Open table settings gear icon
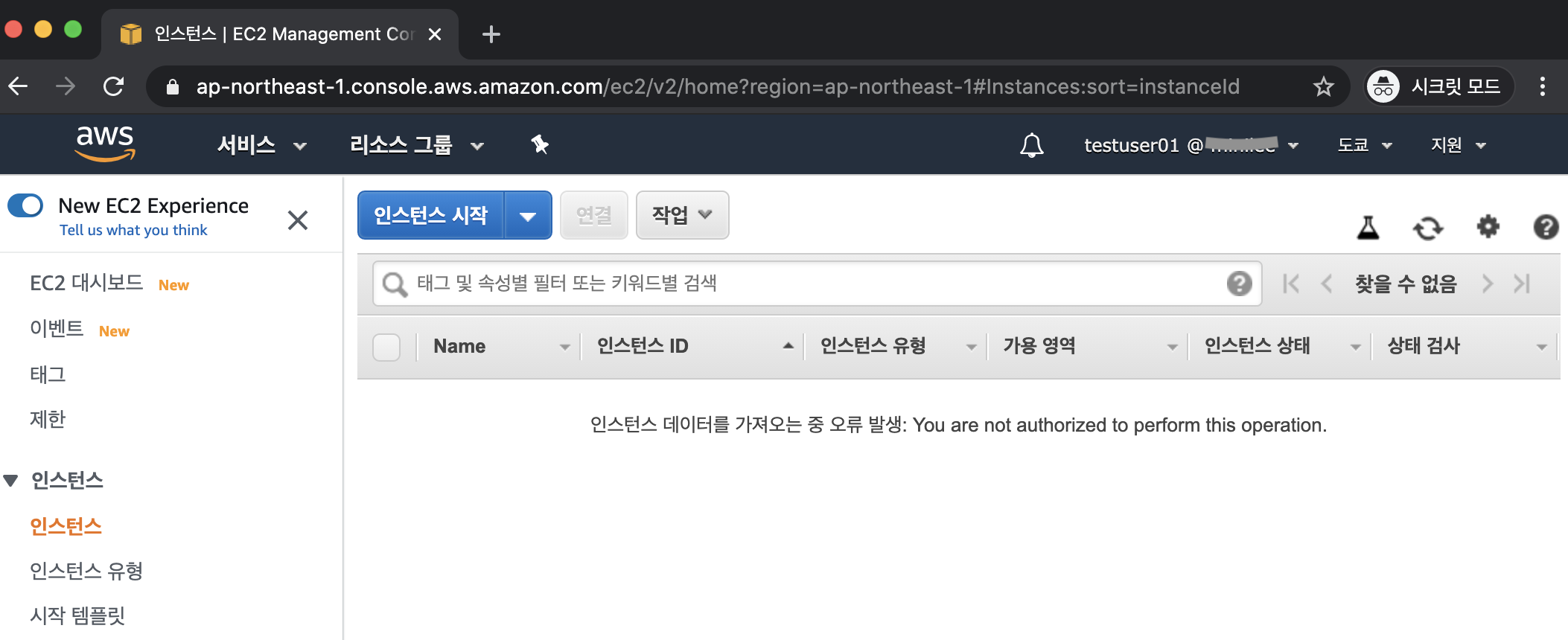The width and height of the screenshot is (1568, 640). click(1488, 226)
